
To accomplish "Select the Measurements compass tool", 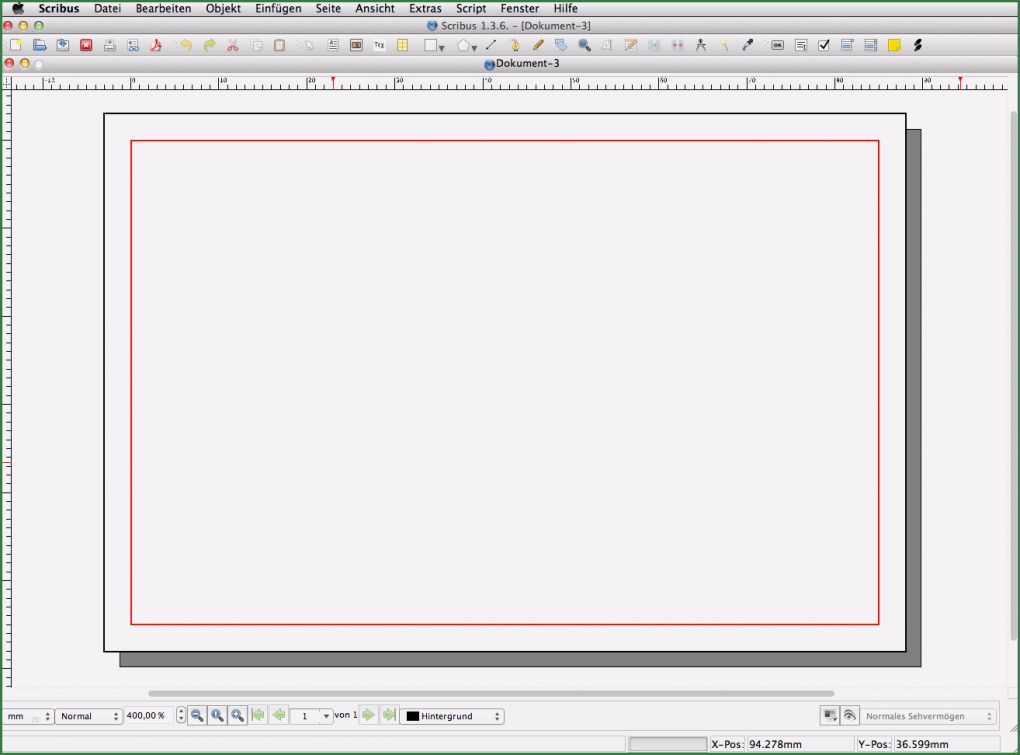I will point(700,45).
